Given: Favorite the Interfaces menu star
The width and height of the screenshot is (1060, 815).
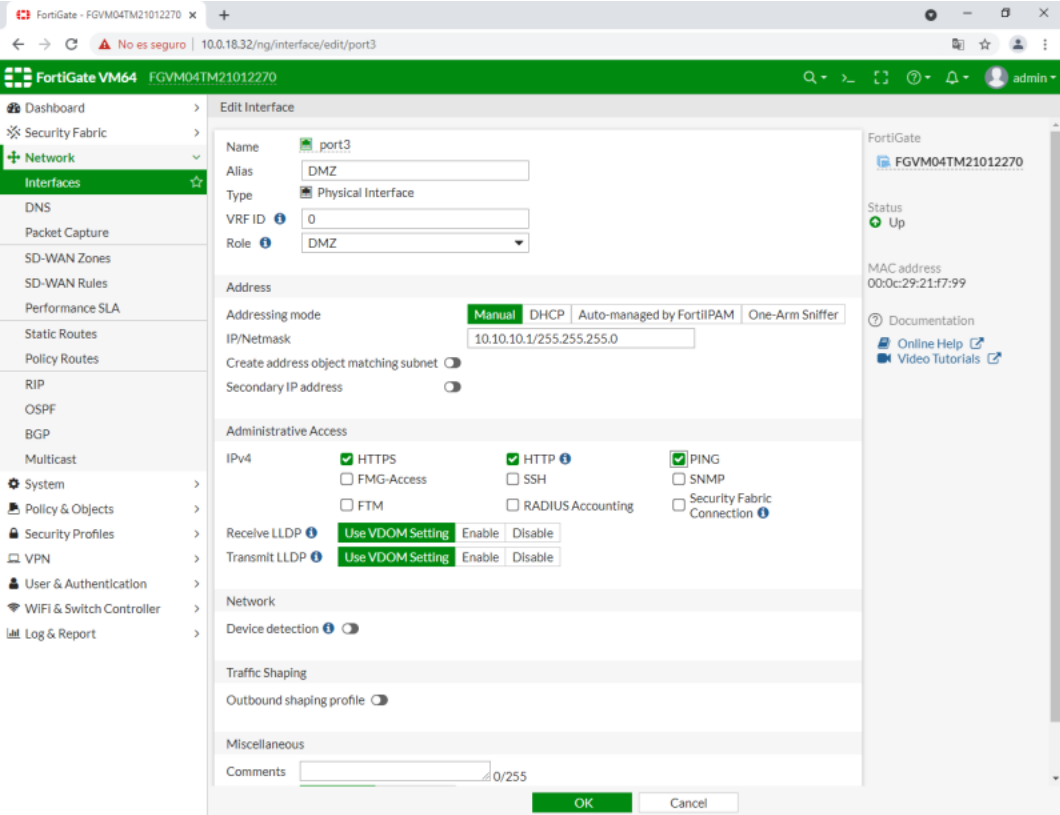Looking at the screenshot, I should point(196,182).
